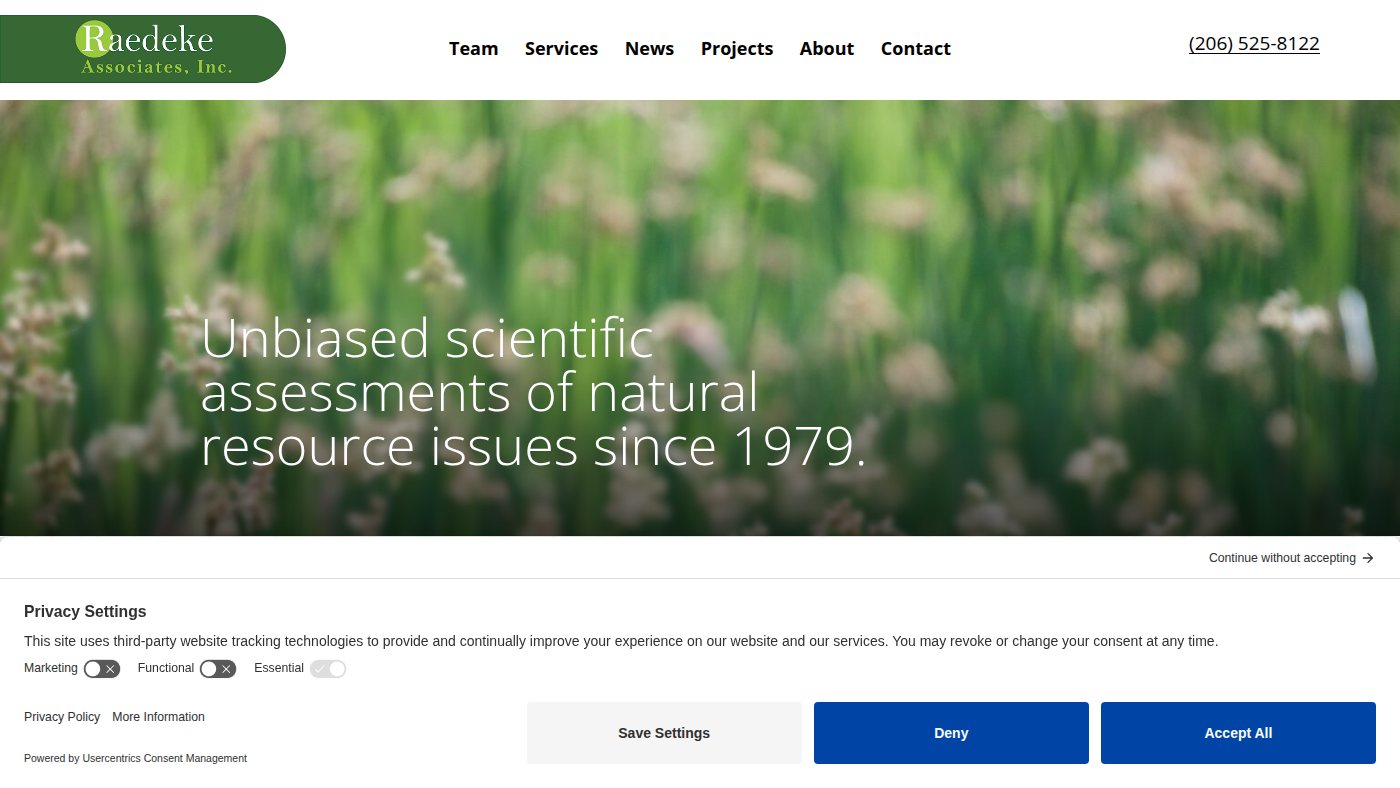Image resolution: width=1400 pixels, height=788 pixels.
Task: Enable the Marketing toggle
Action: coord(102,669)
